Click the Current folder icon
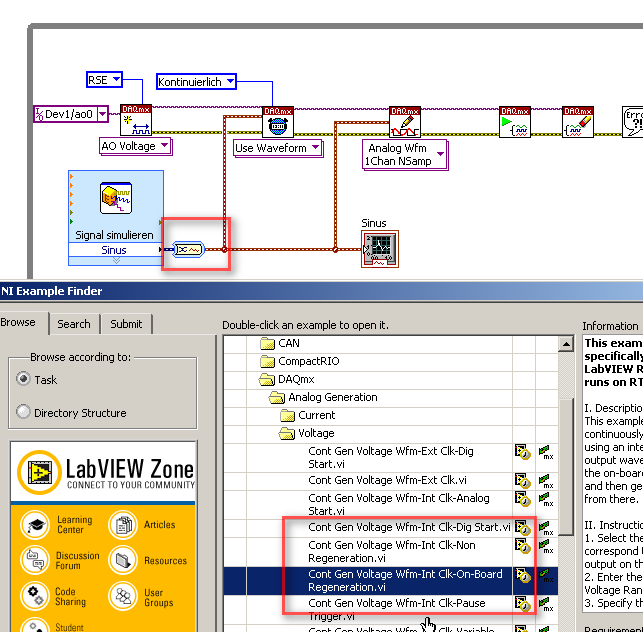Screen dimensions: 643x632 point(287,415)
